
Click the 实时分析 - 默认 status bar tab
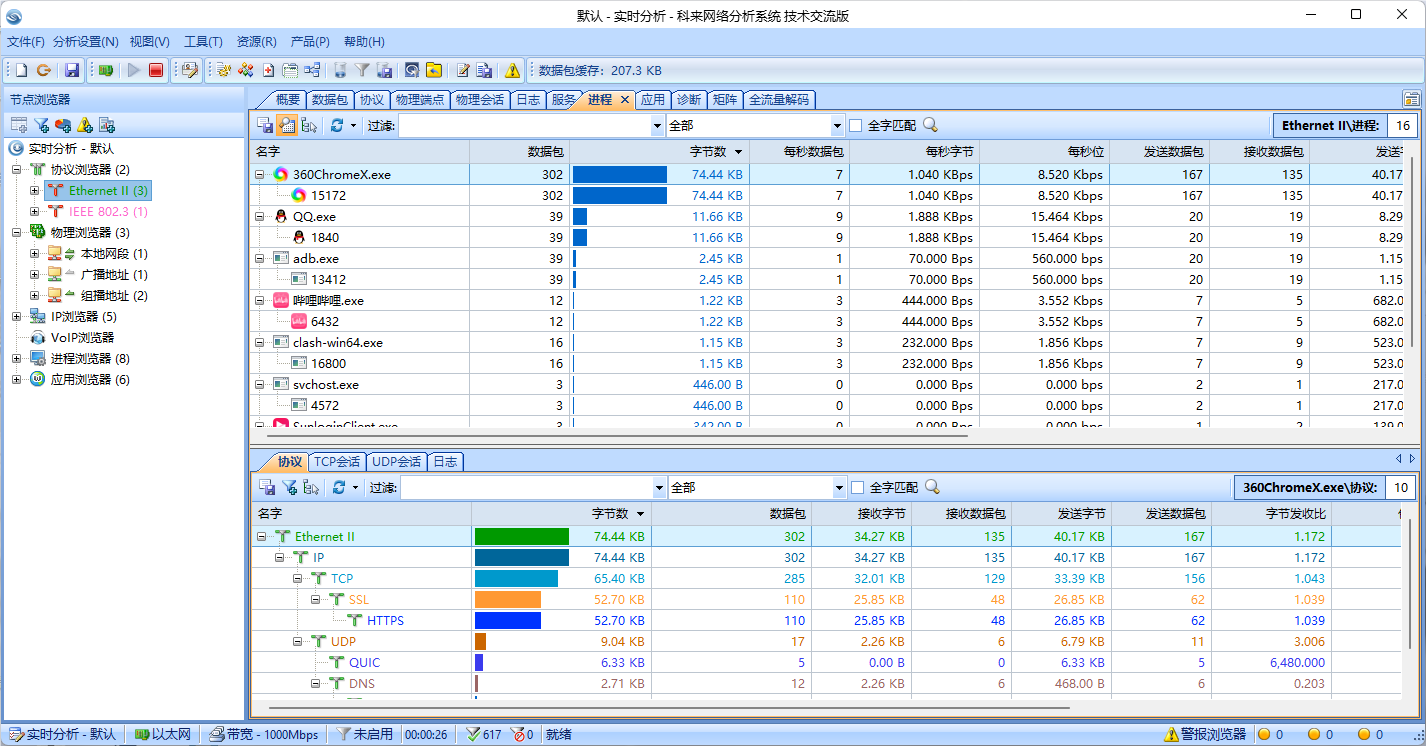pos(62,734)
